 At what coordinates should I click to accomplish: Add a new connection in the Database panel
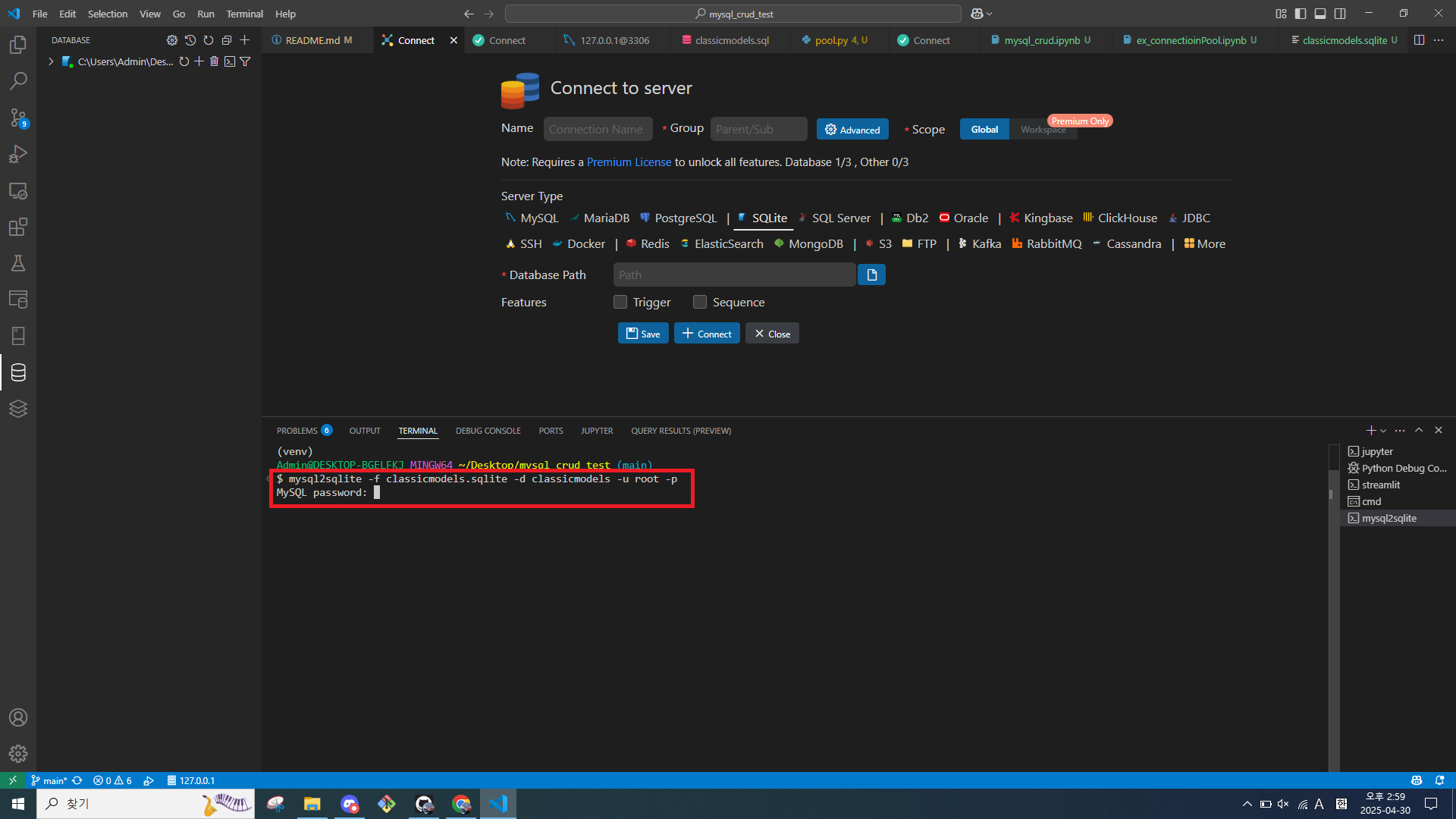click(x=244, y=40)
